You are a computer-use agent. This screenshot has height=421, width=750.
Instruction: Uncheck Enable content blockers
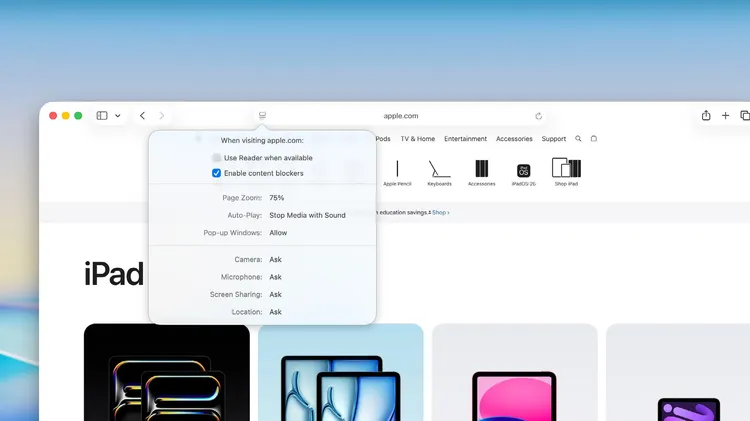(217, 173)
